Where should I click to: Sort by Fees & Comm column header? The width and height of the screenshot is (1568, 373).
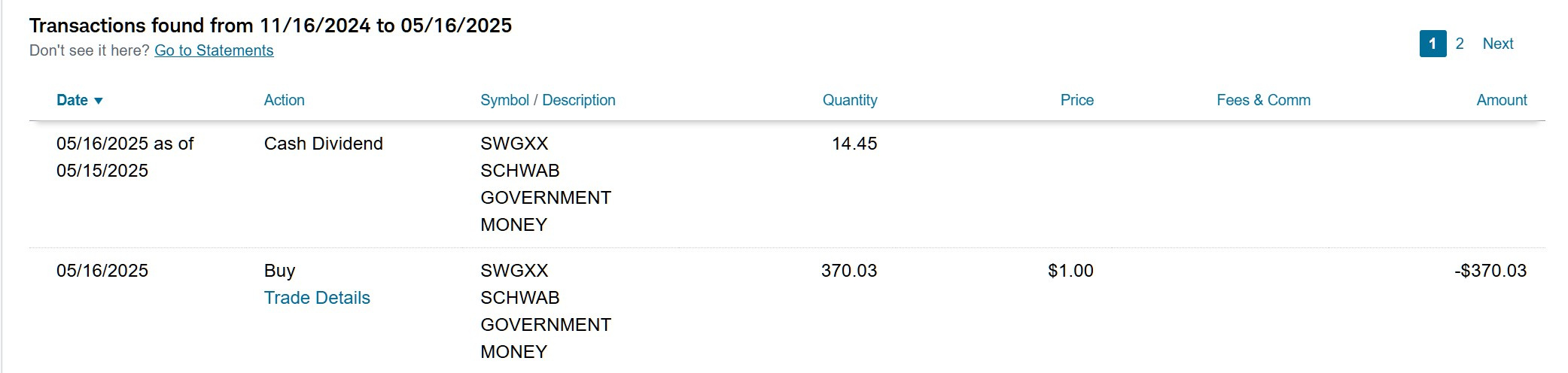pos(1264,100)
